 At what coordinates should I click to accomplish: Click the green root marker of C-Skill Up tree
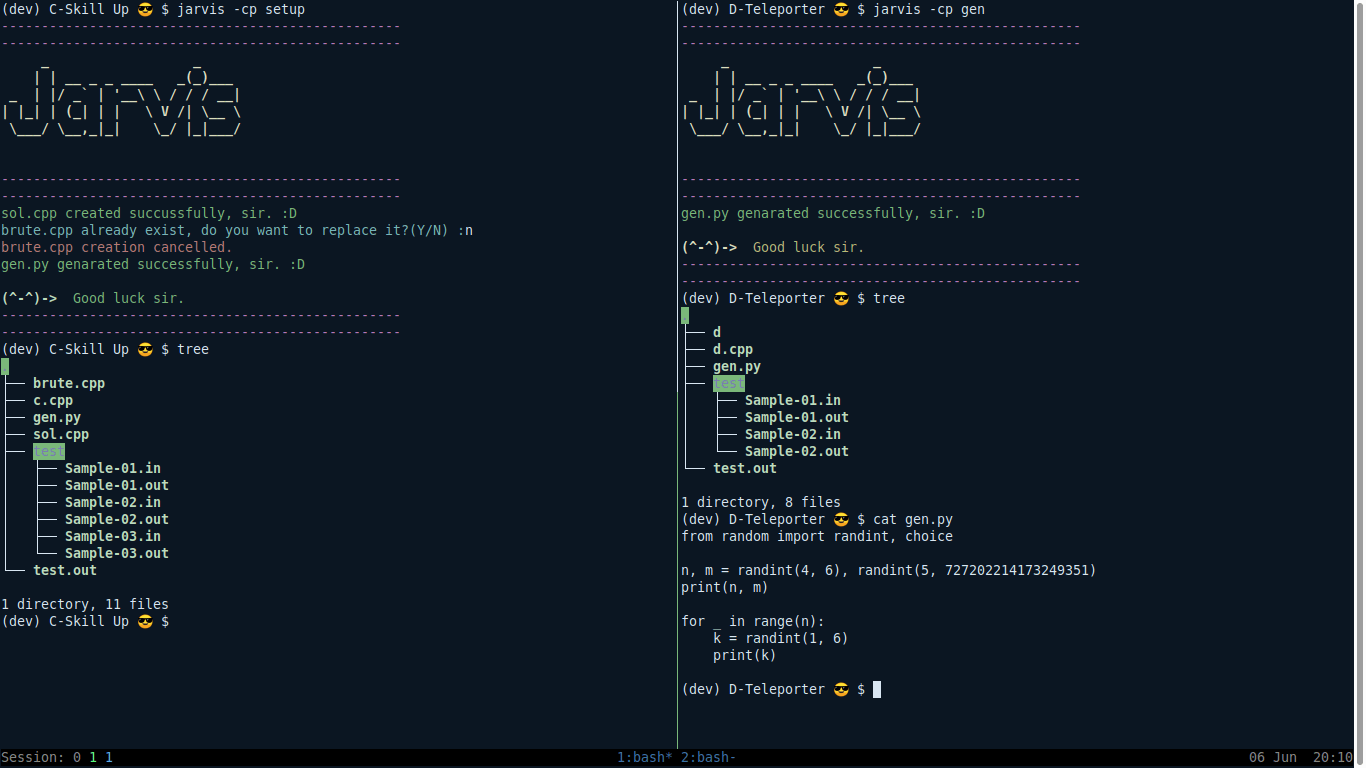(5, 366)
